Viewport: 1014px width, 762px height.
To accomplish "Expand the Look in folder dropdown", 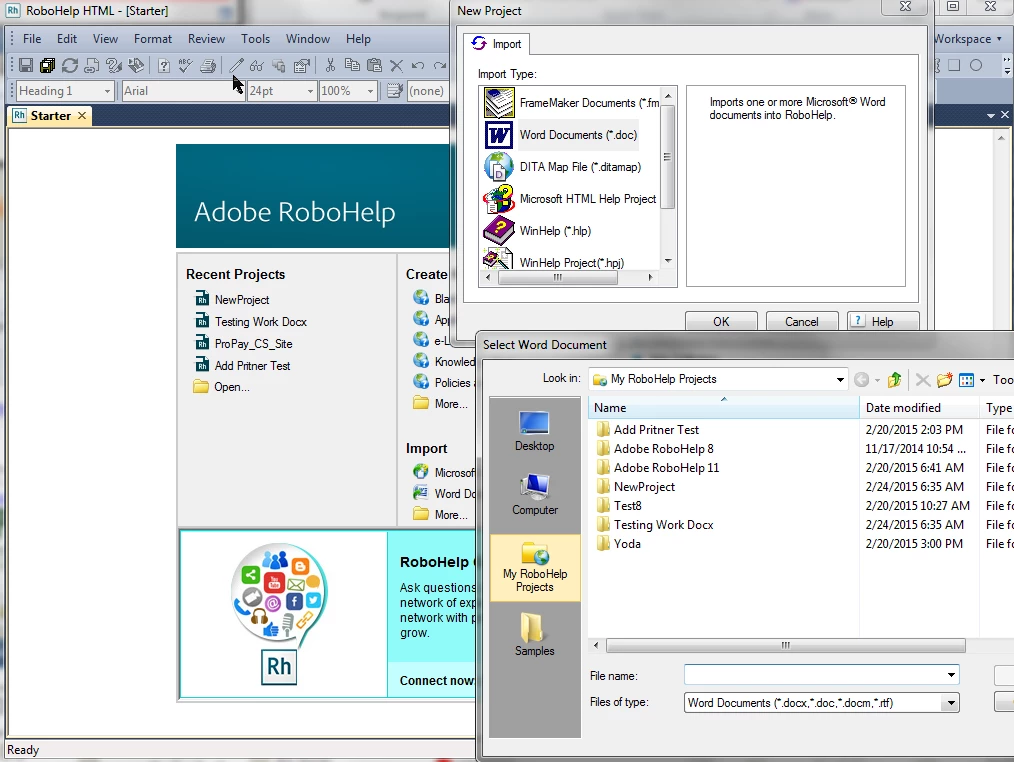I will (839, 379).
